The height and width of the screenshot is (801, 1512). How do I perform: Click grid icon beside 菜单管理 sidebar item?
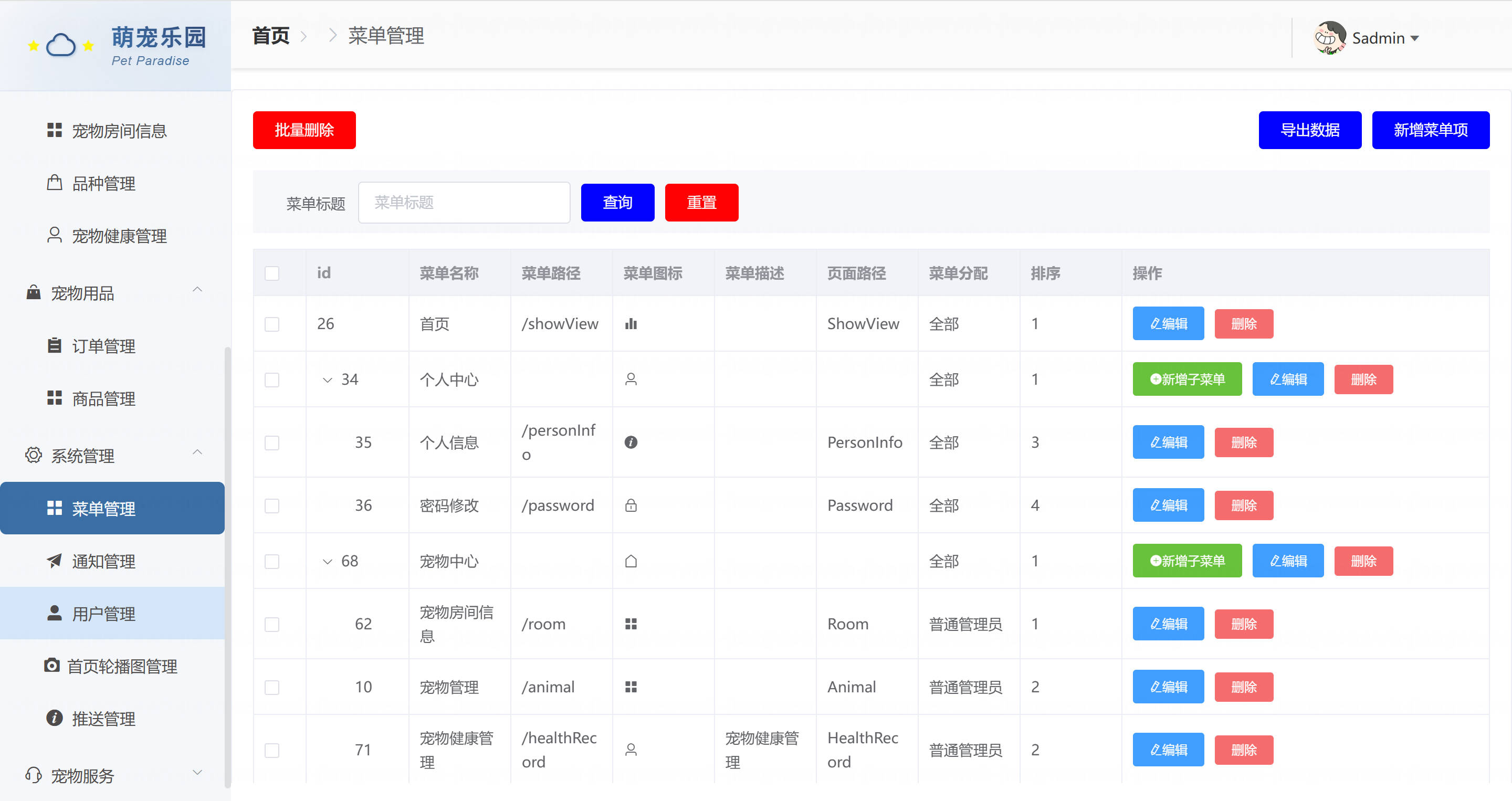[55, 508]
